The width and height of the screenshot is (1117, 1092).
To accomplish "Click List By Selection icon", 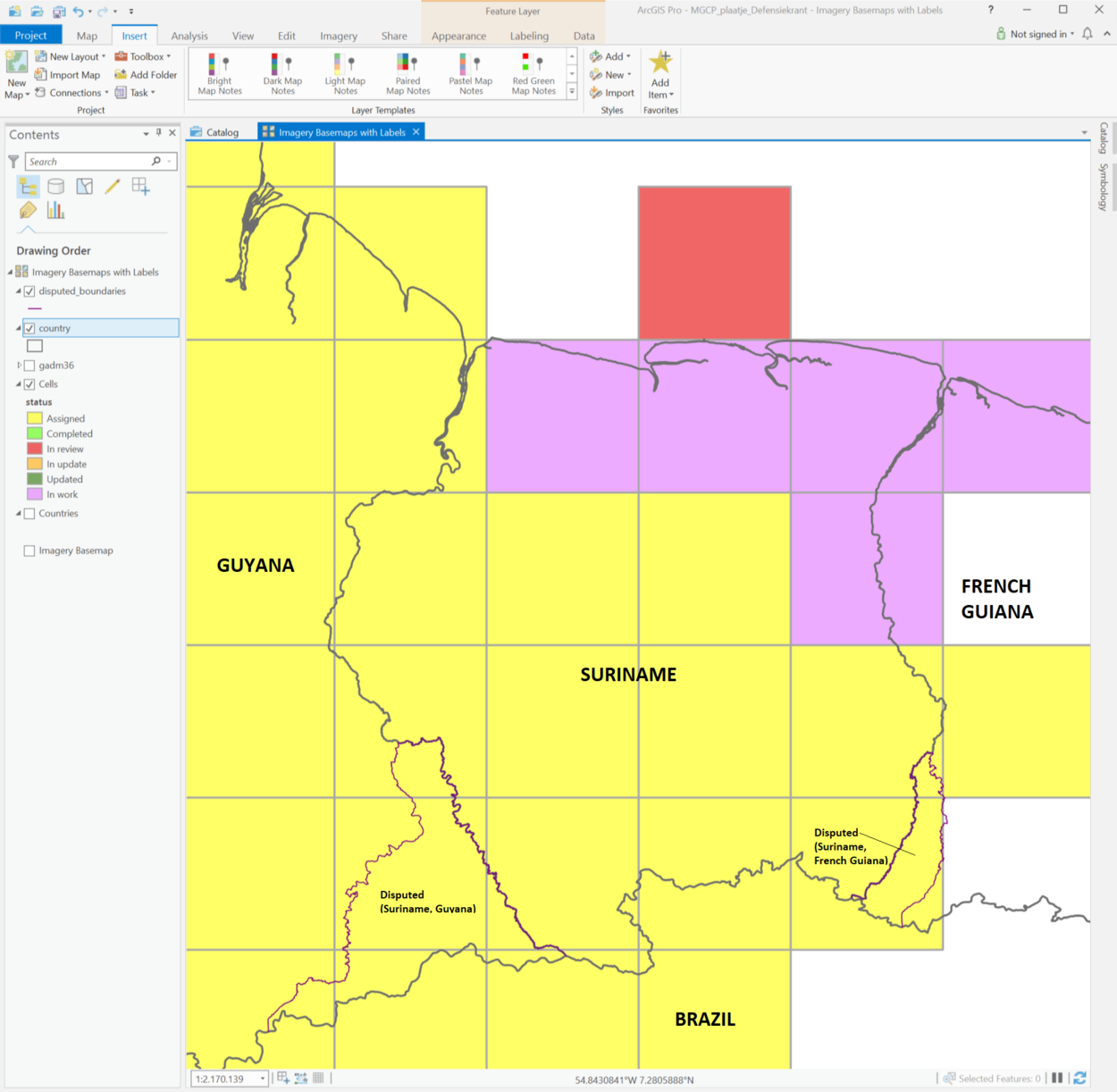I will tap(84, 186).
